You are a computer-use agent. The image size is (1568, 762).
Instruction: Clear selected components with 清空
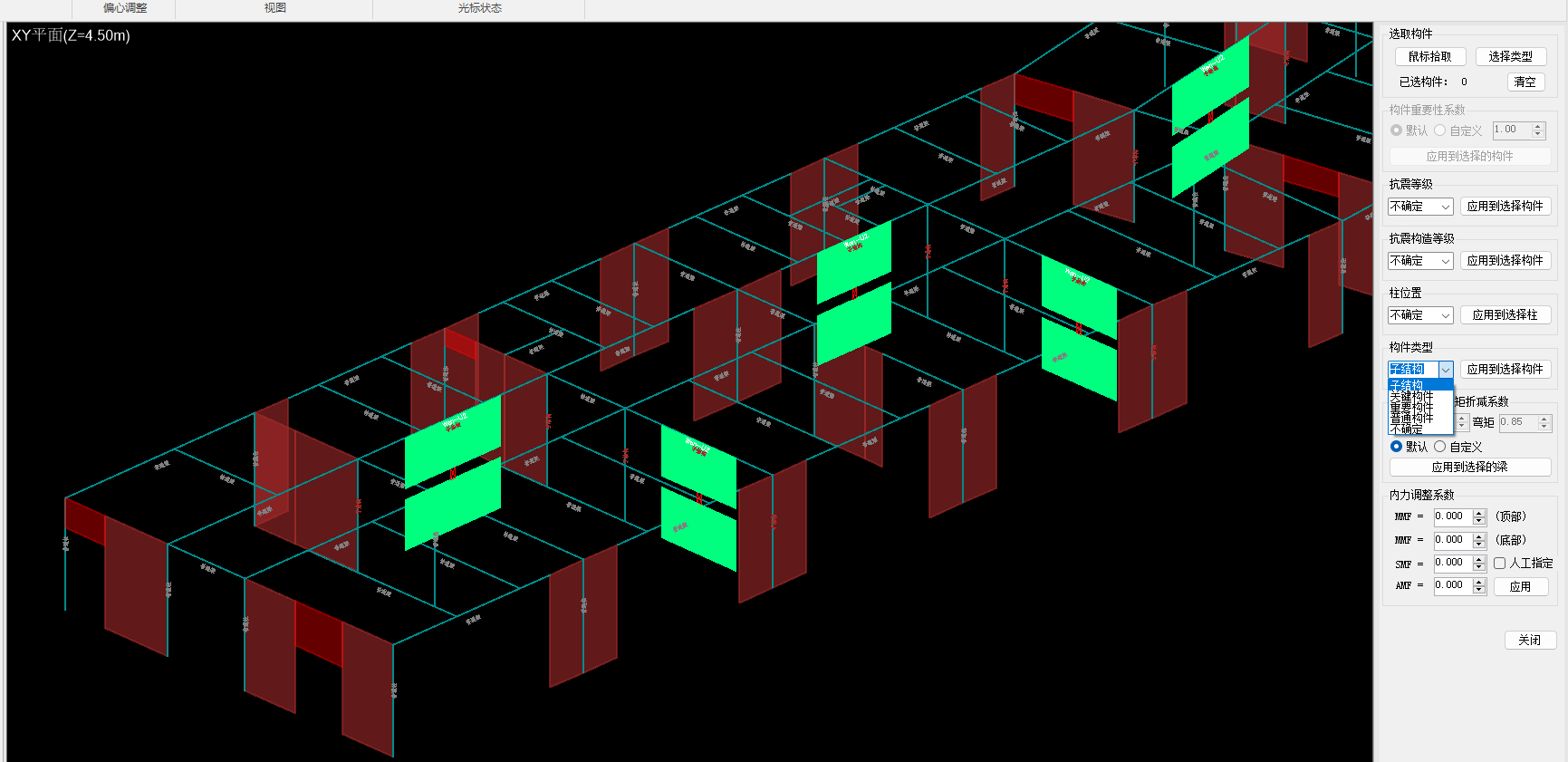click(1525, 82)
